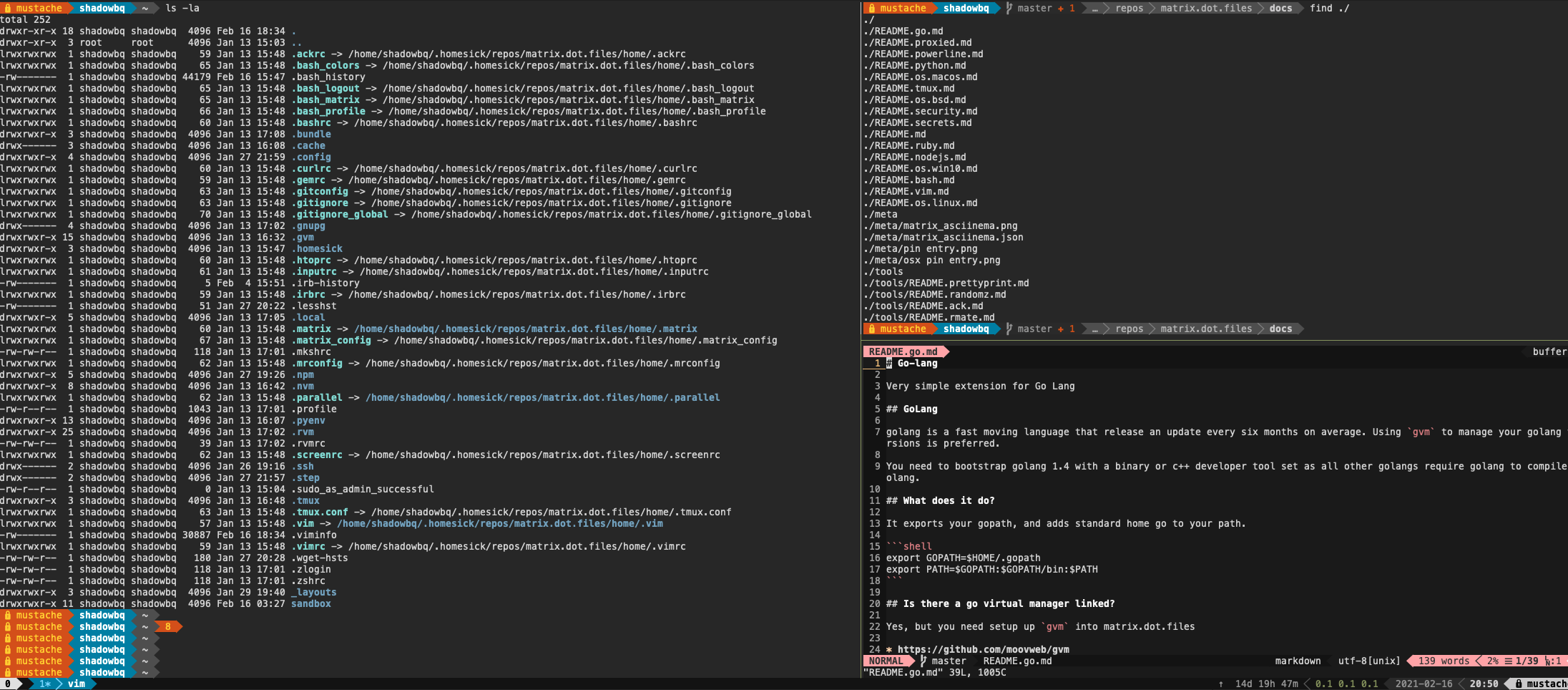This screenshot has width=1568, height=690.
Task: Select the README.go.md vim tabline entry
Action: (903, 352)
